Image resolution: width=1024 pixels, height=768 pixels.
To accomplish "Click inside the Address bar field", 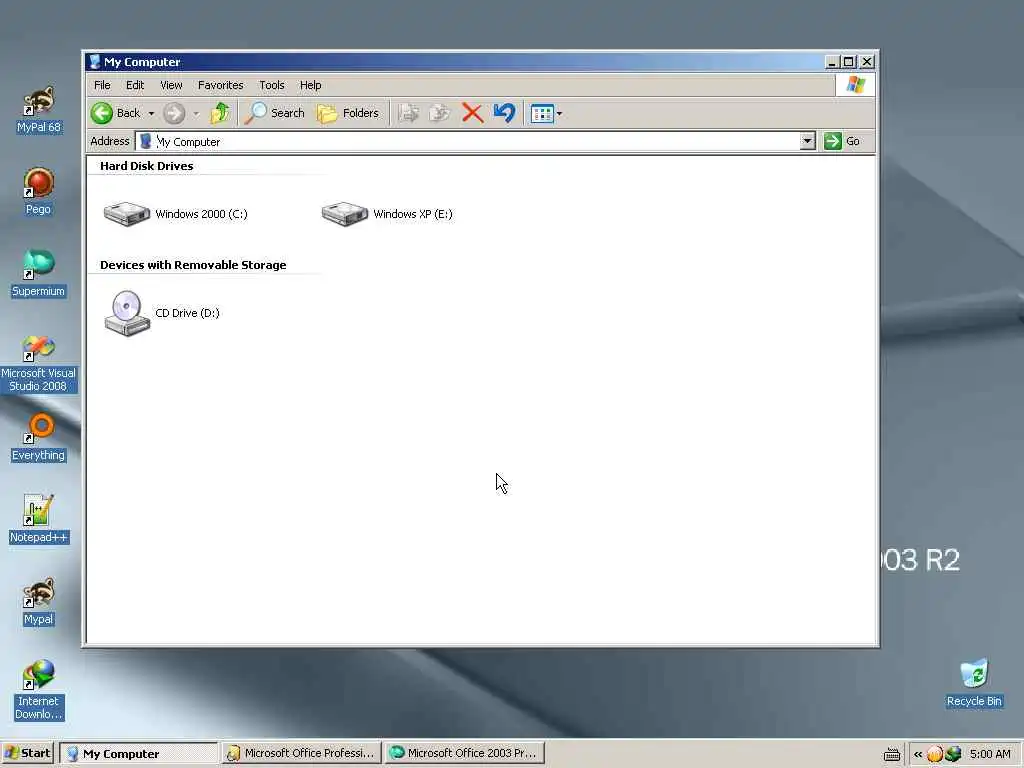I will pos(468,142).
